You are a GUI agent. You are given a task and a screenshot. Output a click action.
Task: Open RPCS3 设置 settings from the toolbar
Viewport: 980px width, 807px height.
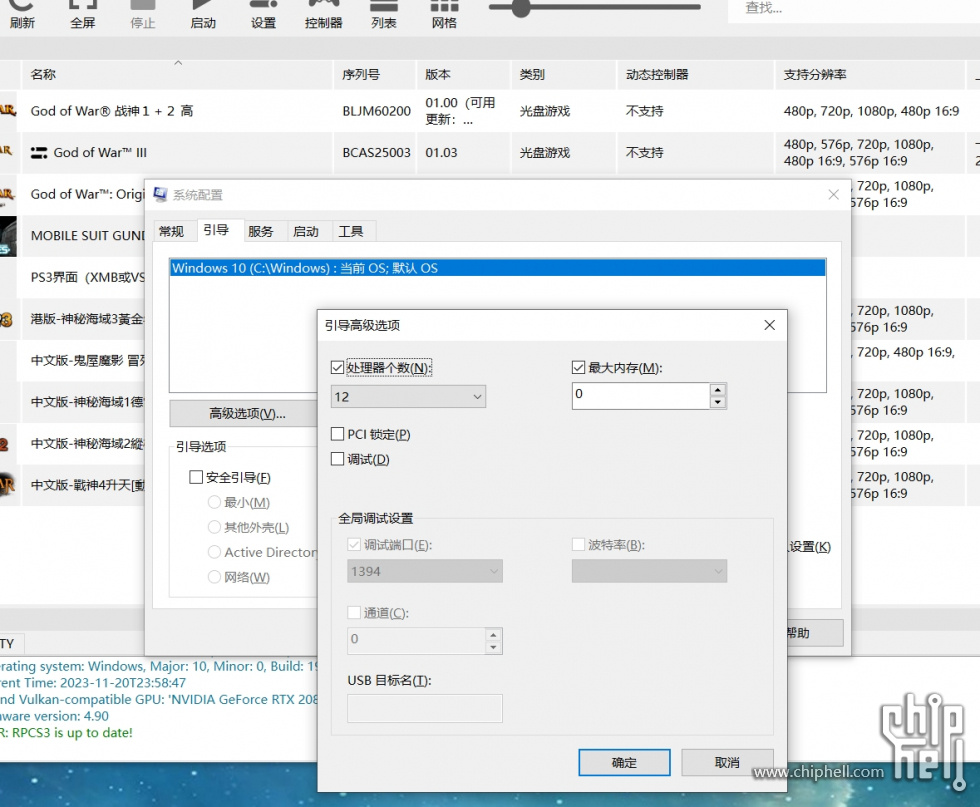(263, 15)
